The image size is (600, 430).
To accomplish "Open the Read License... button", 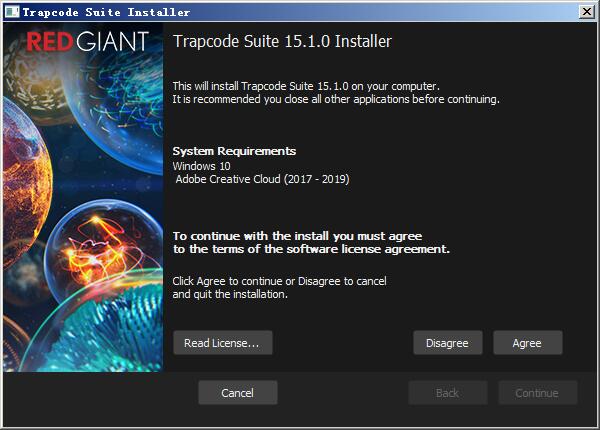I will coord(223,343).
